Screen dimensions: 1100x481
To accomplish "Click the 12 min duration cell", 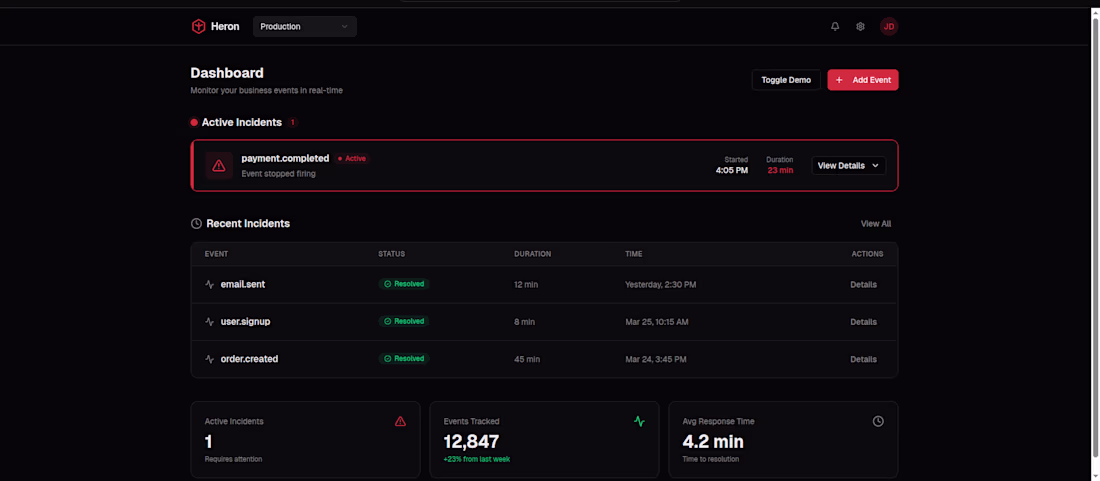I will click(x=526, y=285).
